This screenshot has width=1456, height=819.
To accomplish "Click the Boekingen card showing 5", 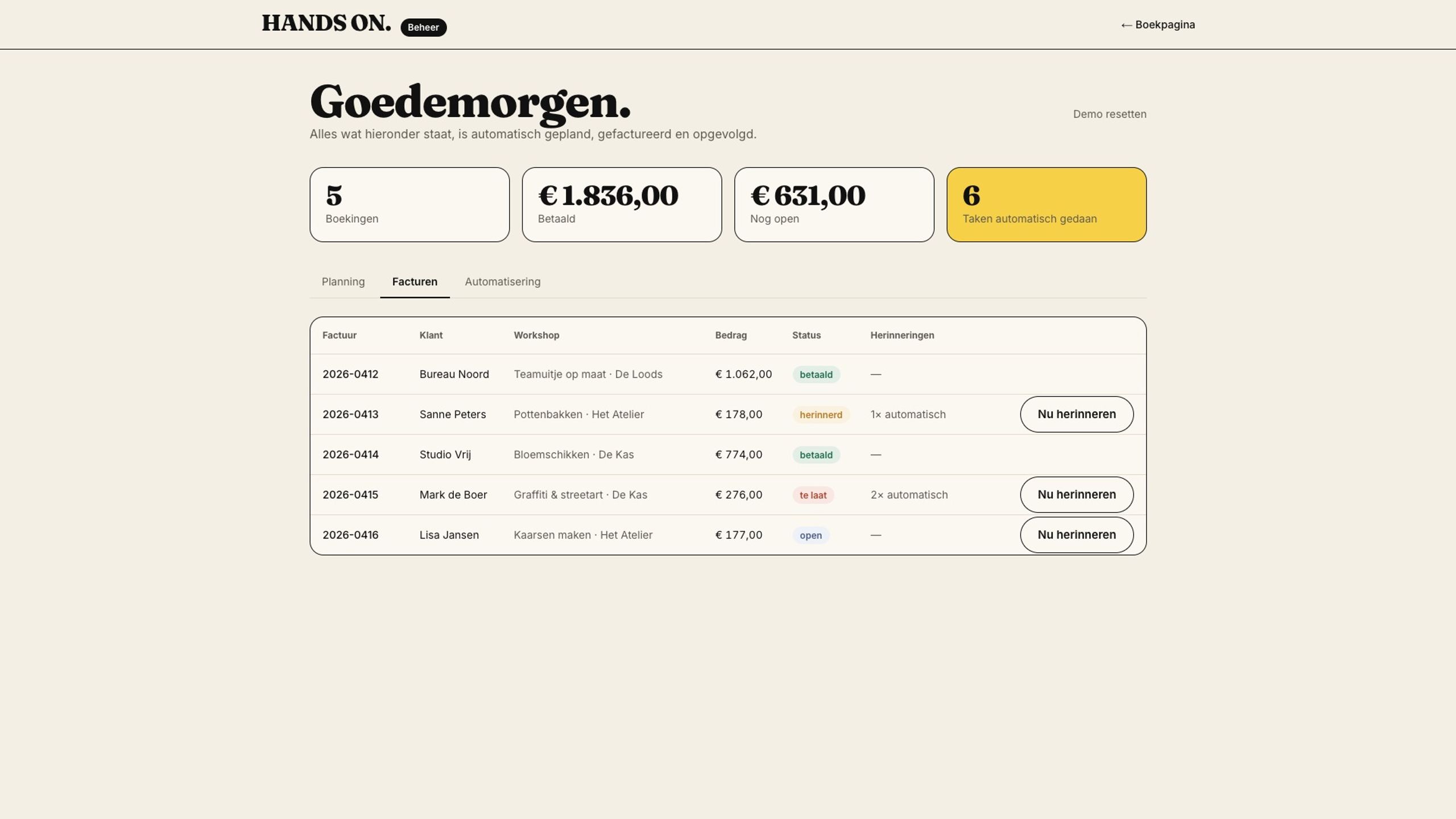I will (409, 205).
